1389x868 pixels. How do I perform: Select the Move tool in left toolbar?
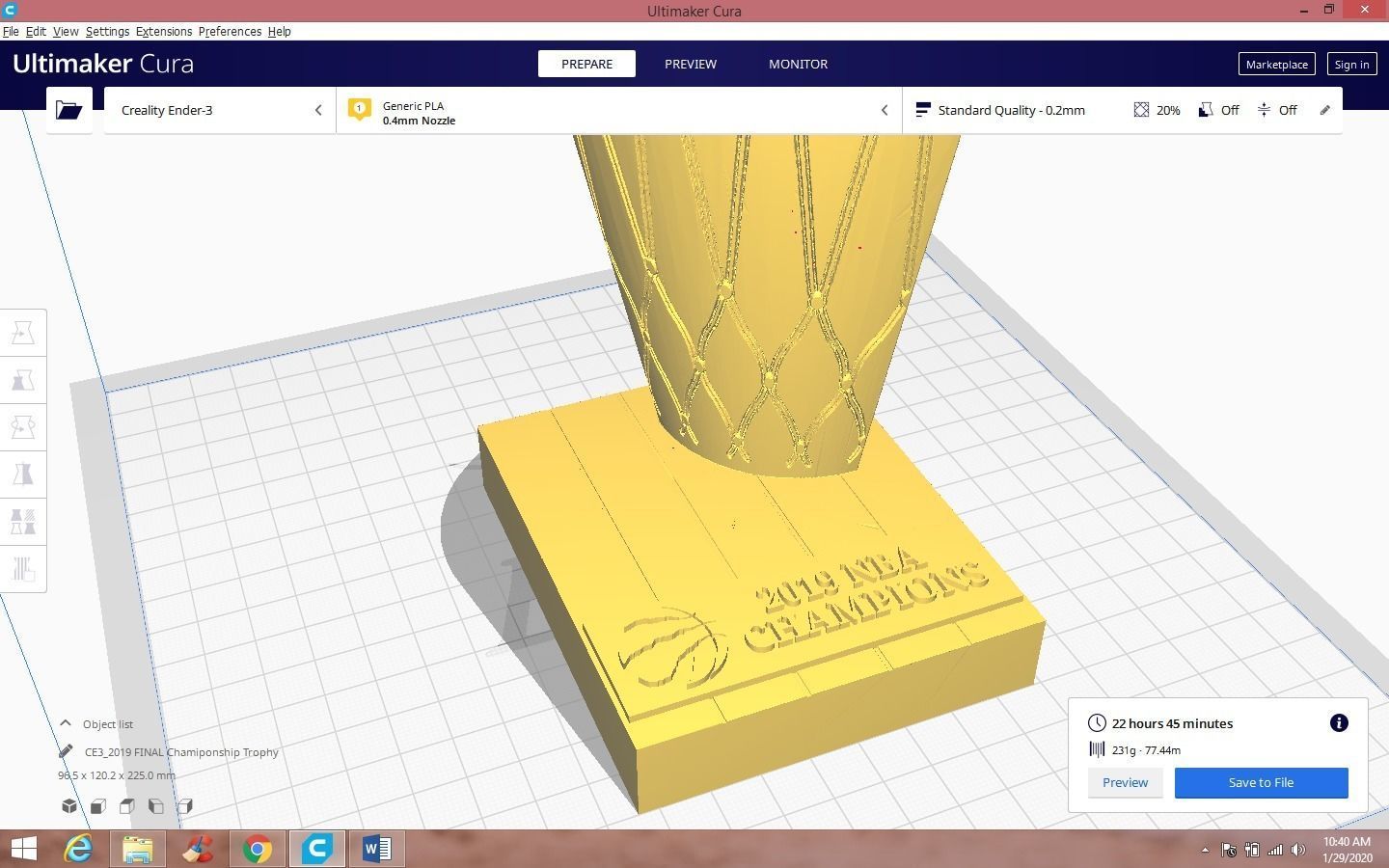click(23, 333)
